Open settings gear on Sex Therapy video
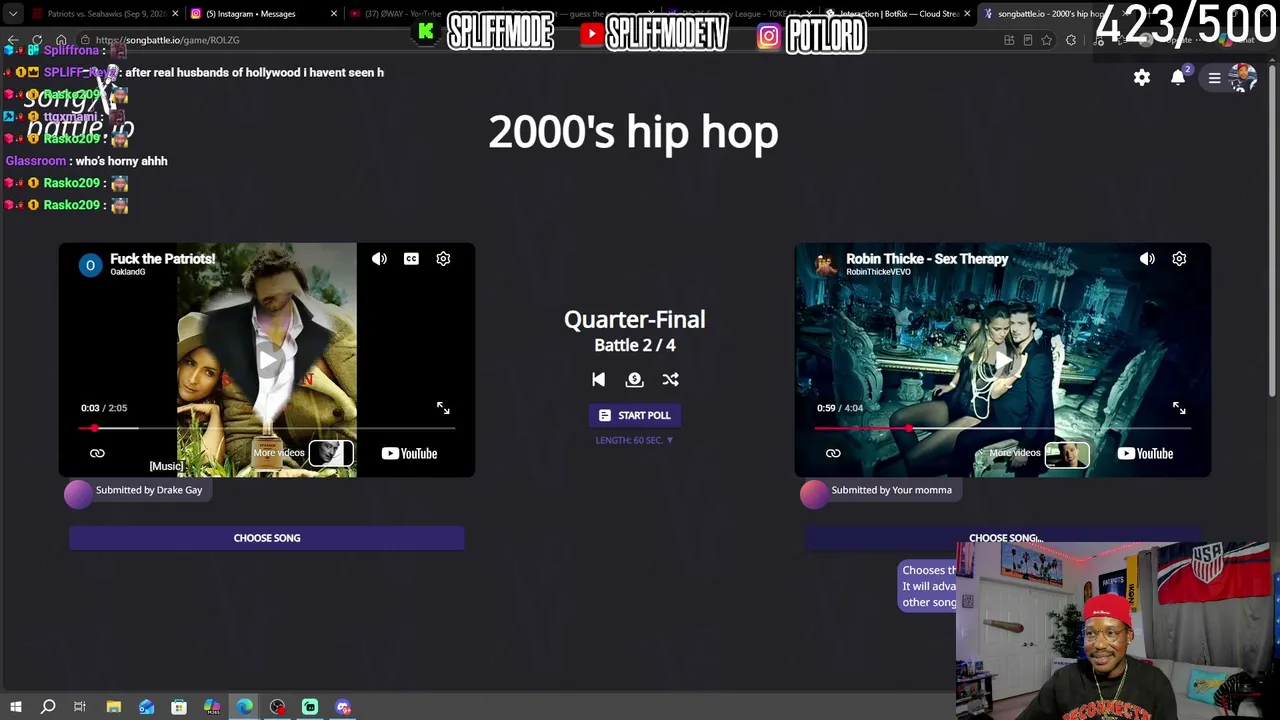This screenshot has width=1280, height=720. [1179, 259]
